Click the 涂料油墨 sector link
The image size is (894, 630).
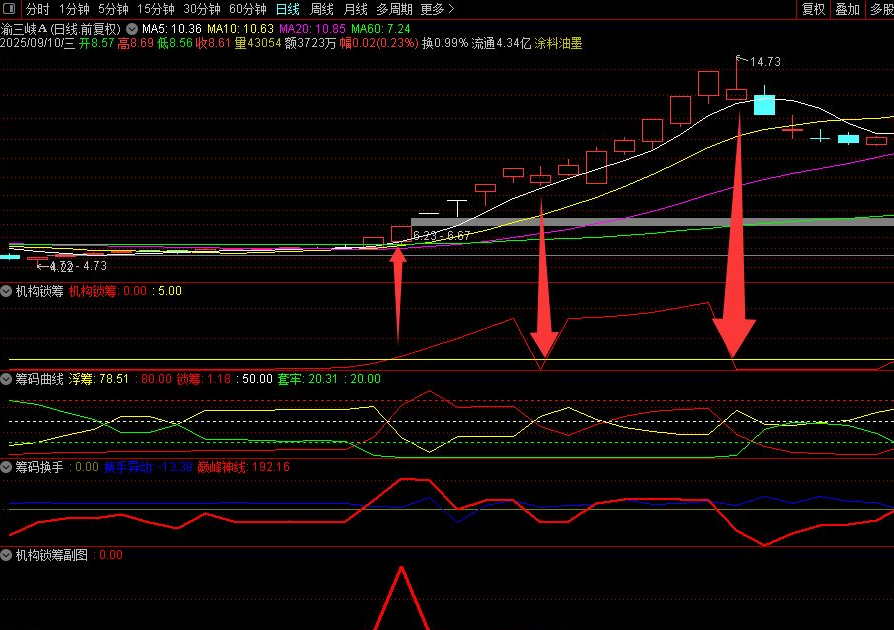558,44
